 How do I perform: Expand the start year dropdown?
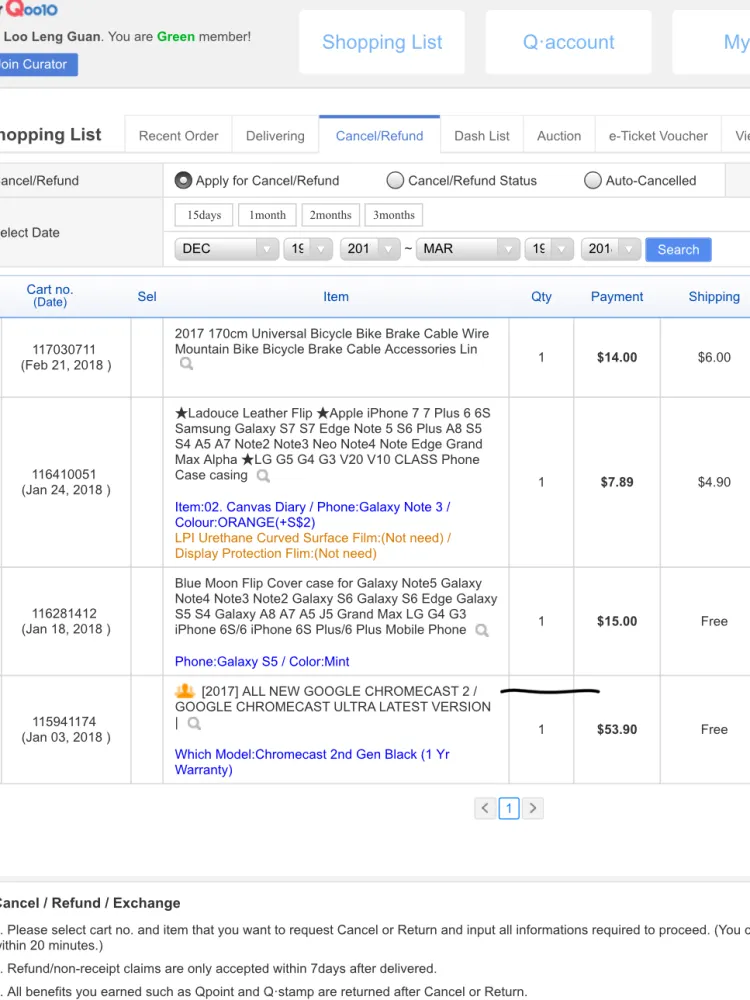tap(370, 249)
